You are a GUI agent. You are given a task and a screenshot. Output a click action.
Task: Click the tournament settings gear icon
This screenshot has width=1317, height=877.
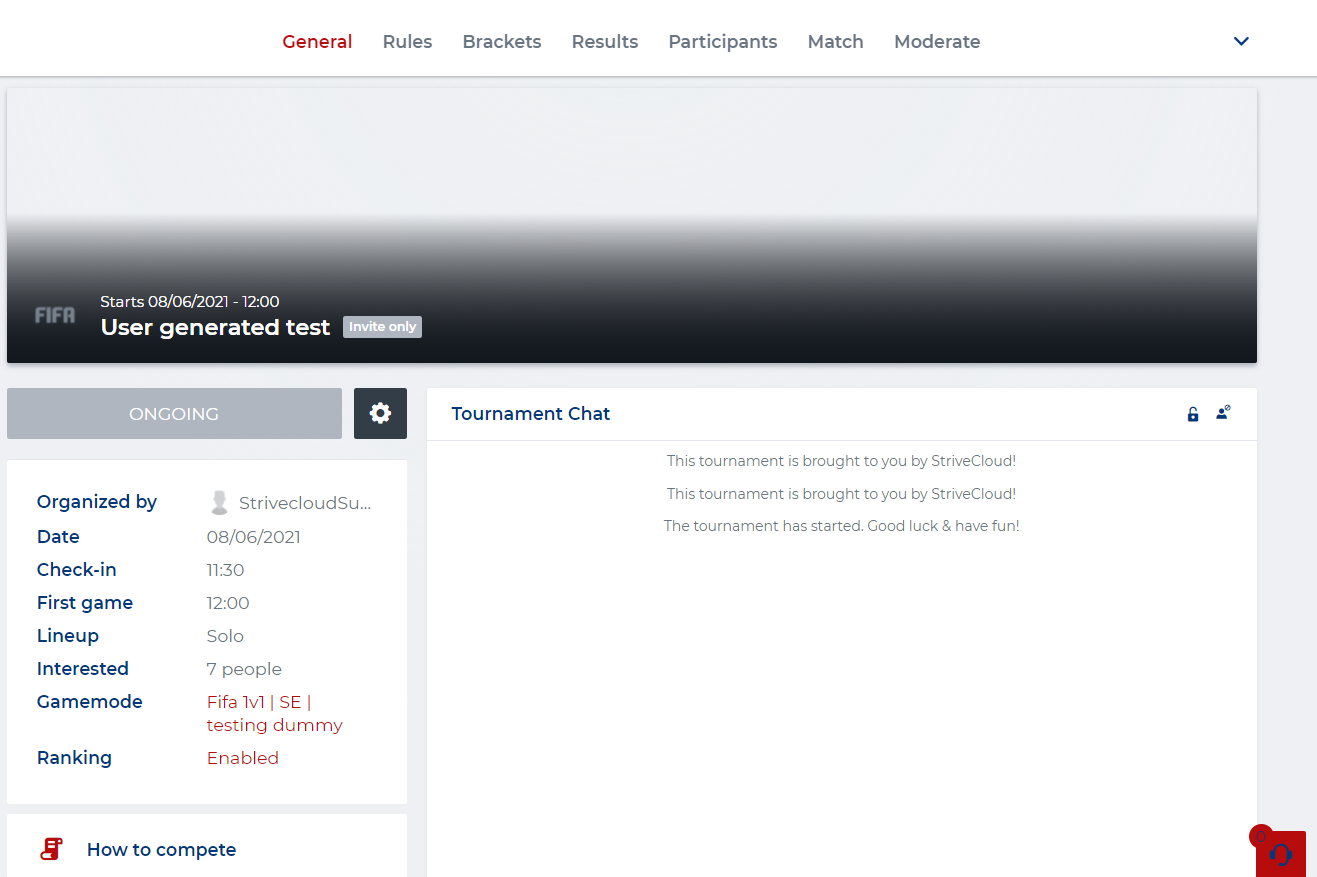[380, 413]
